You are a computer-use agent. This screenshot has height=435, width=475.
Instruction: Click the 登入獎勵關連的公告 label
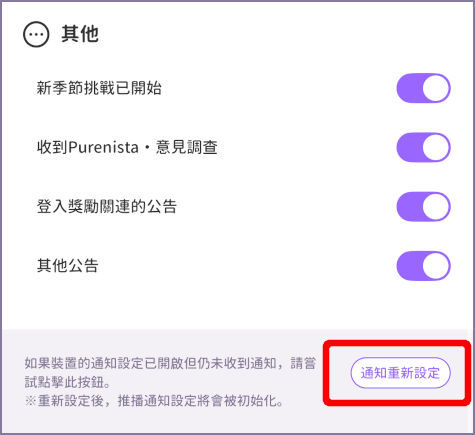tap(107, 206)
